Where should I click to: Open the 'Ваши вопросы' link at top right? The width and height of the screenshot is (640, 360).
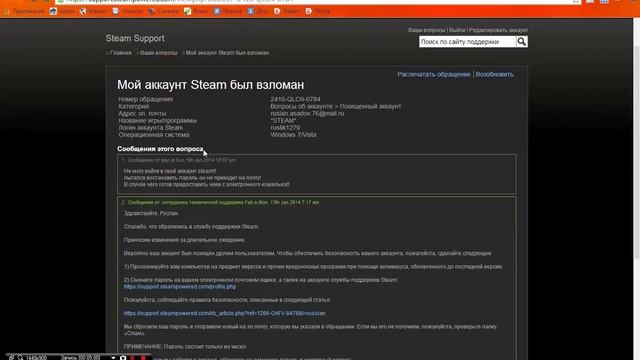(x=427, y=30)
